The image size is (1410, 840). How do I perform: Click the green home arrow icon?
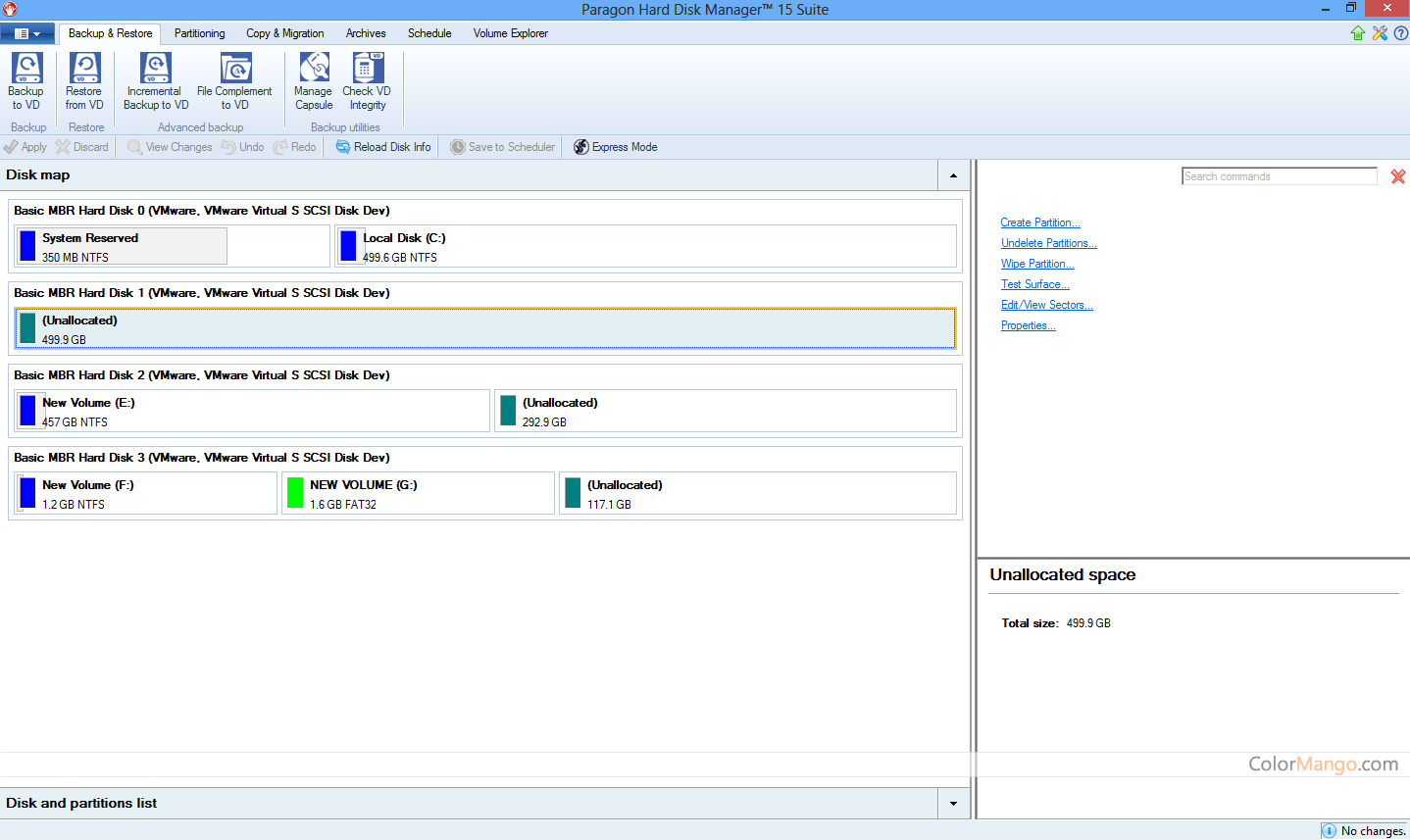[1358, 33]
